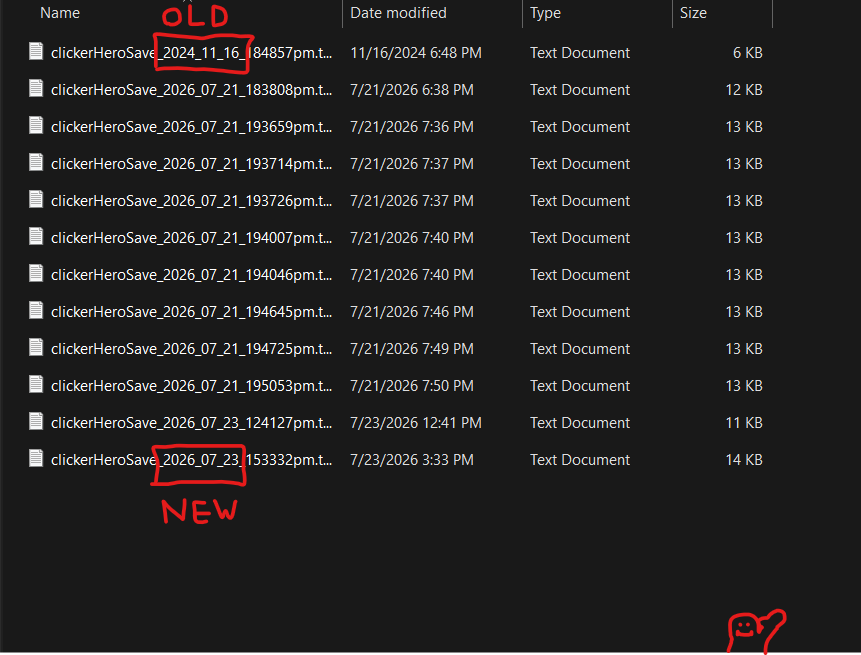The image size is (861, 655).
Task: Click the date 7/21/2026 6:38 PM
Action: coord(412,90)
